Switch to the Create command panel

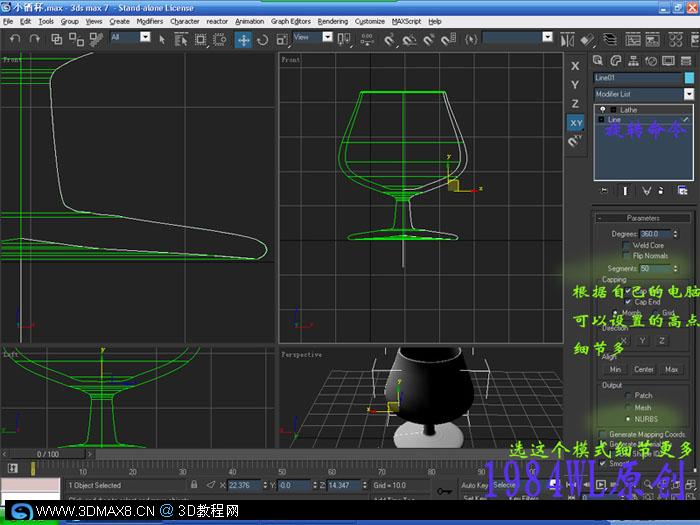click(x=598, y=61)
